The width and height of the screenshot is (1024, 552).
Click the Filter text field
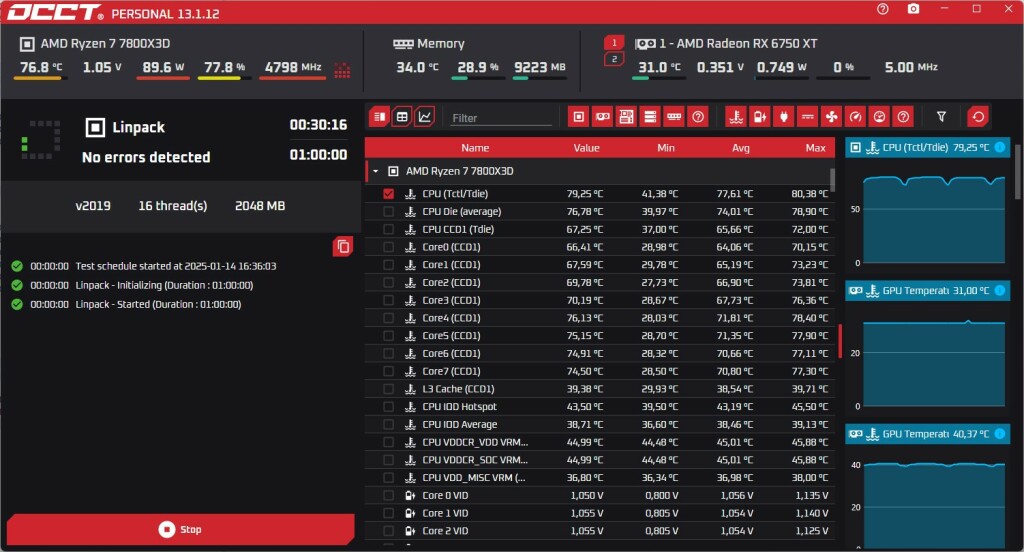tap(501, 118)
